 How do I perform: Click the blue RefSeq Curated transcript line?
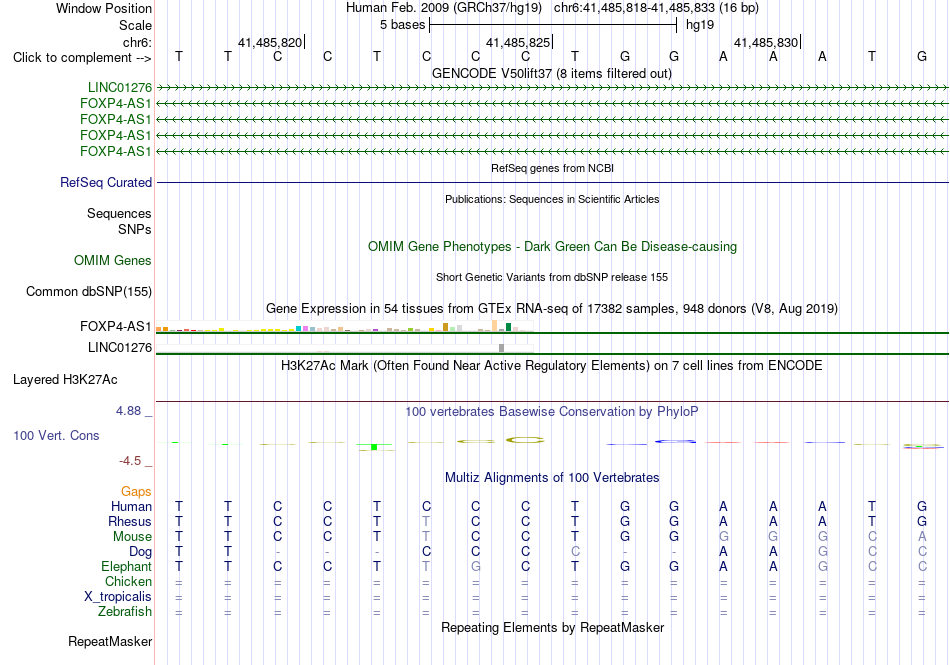point(552,182)
